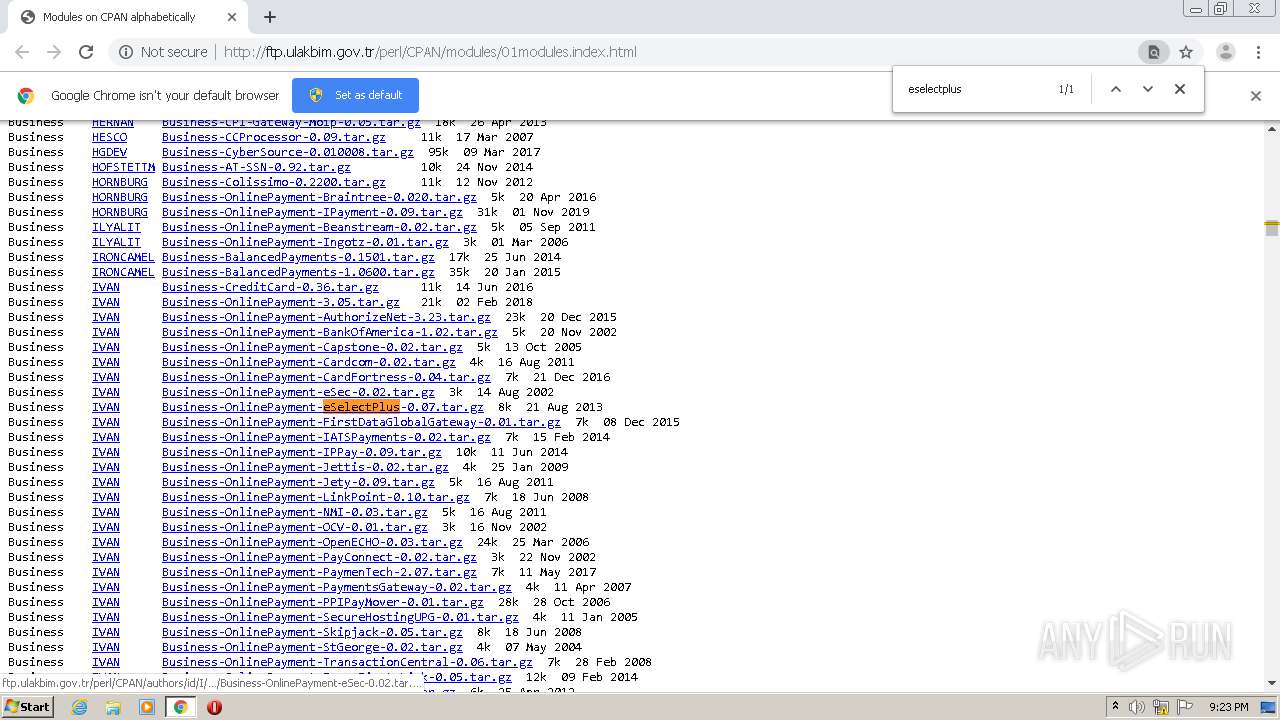The height and width of the screenshot is (720, 1280).
Task: Open Business-OnlinePayment-OpenECHO-0.03.tar.gz link
Action: [x=312, y=542]
